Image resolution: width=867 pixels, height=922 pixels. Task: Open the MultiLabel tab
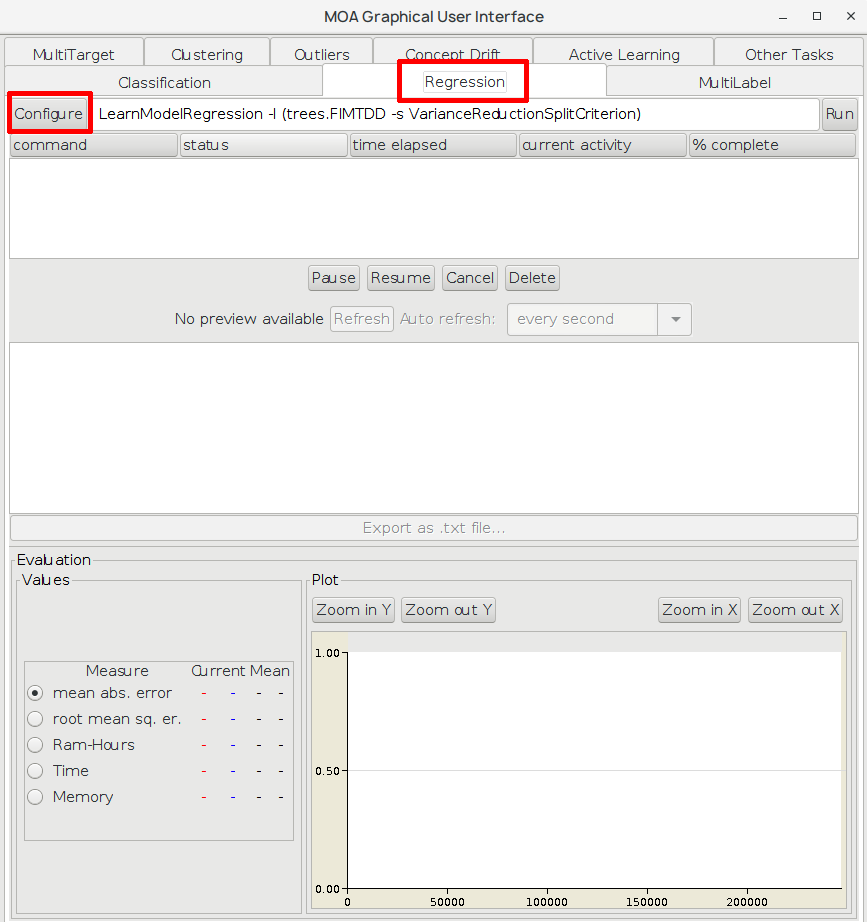click(734, 82)
